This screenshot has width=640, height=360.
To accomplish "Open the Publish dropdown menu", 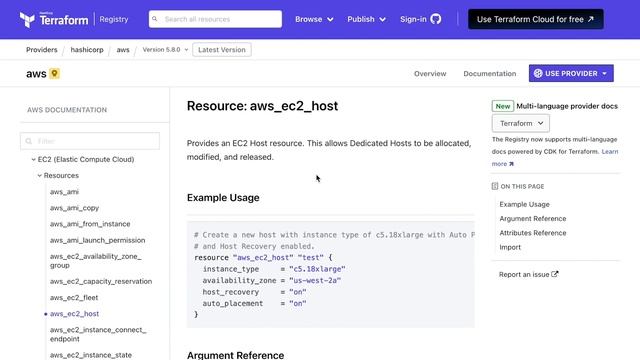I will click(x=366, y=19).
